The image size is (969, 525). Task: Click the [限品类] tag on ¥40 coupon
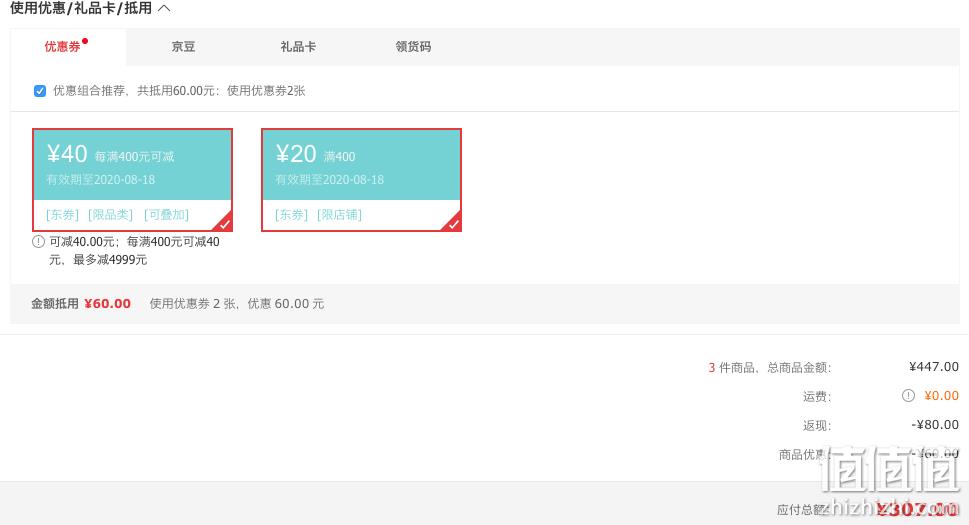point(111,214)
